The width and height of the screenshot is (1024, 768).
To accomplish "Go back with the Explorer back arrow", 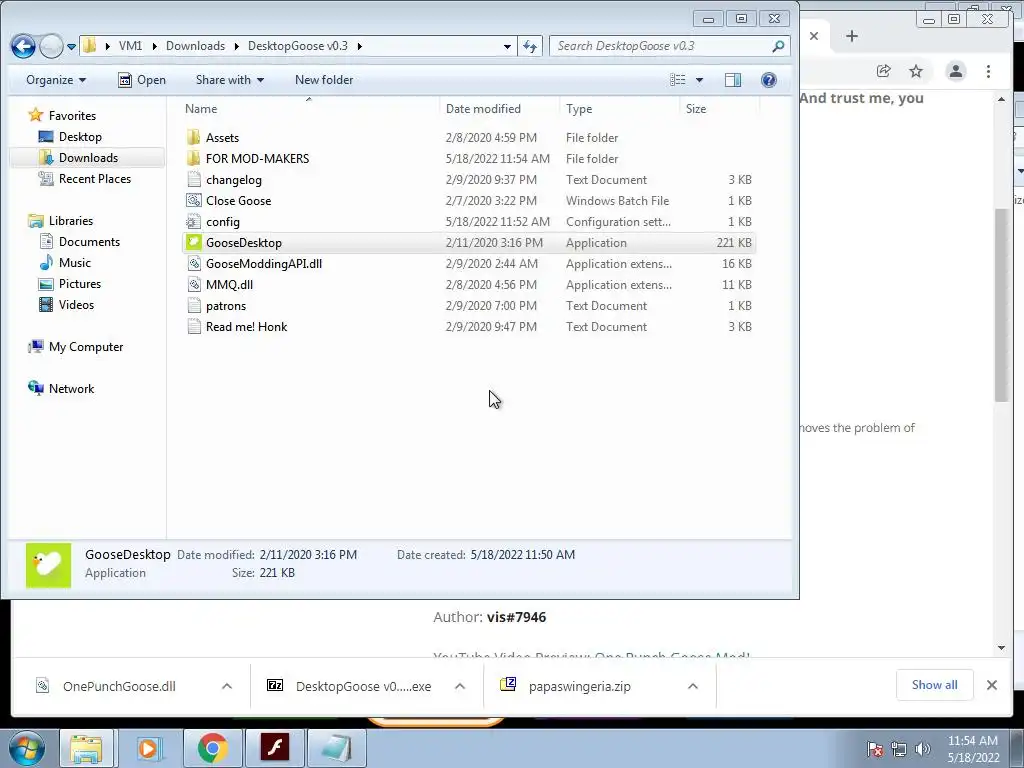I will [23, 46].
